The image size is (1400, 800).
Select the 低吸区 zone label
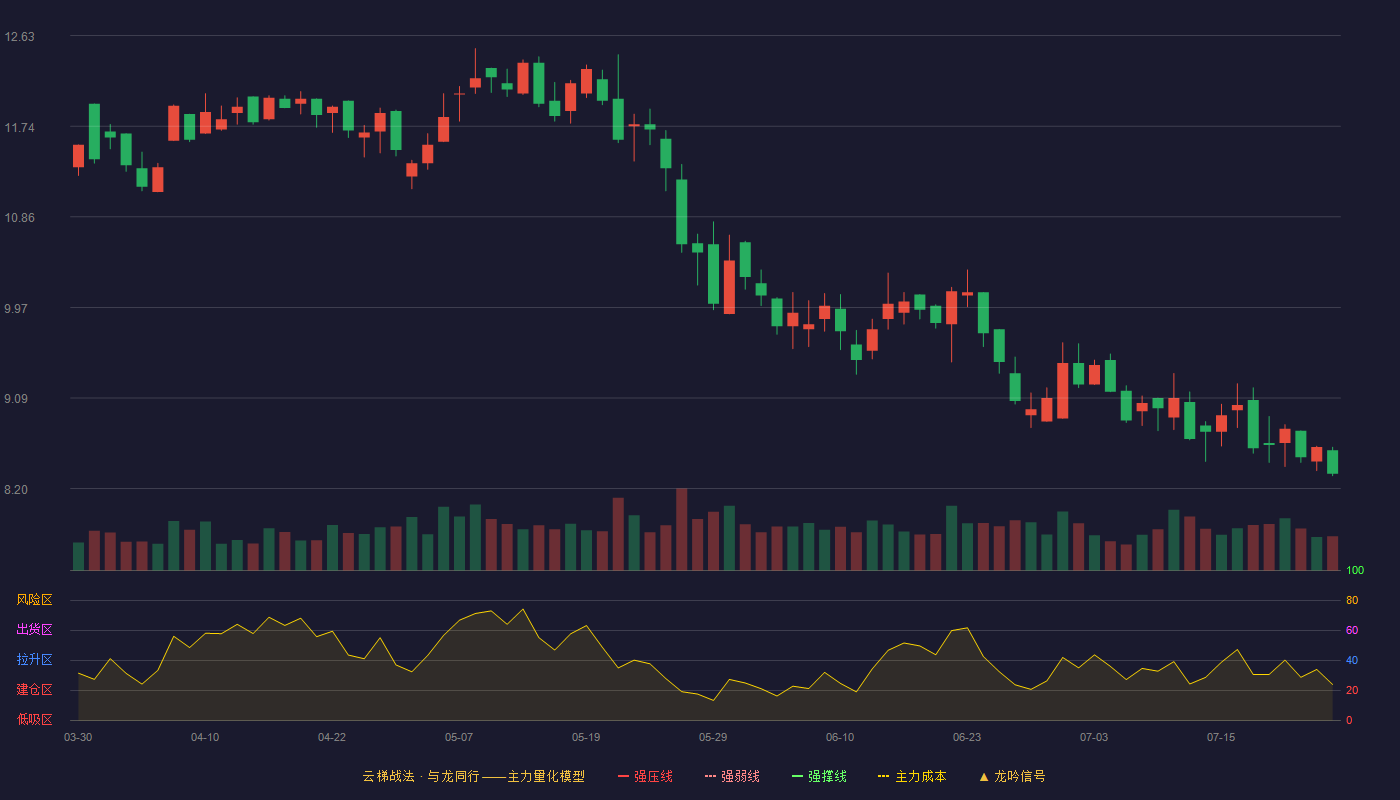click(x=34, y=719)
